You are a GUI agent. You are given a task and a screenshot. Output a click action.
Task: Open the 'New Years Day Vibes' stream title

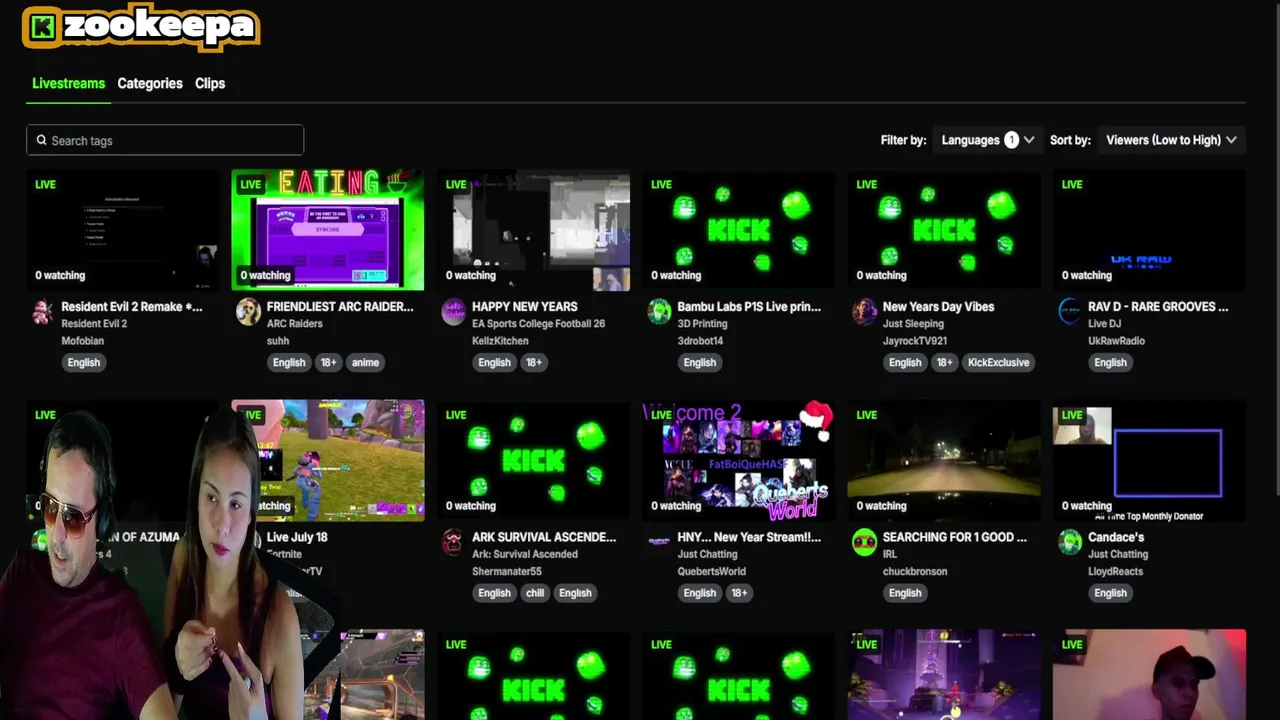point(938,307)
